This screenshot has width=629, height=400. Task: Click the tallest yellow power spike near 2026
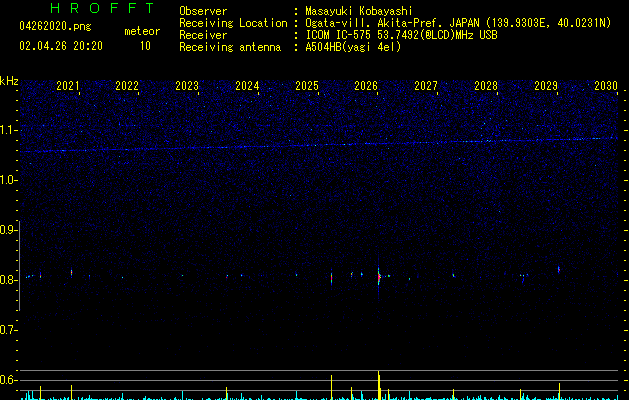click(x=379, y=385)
